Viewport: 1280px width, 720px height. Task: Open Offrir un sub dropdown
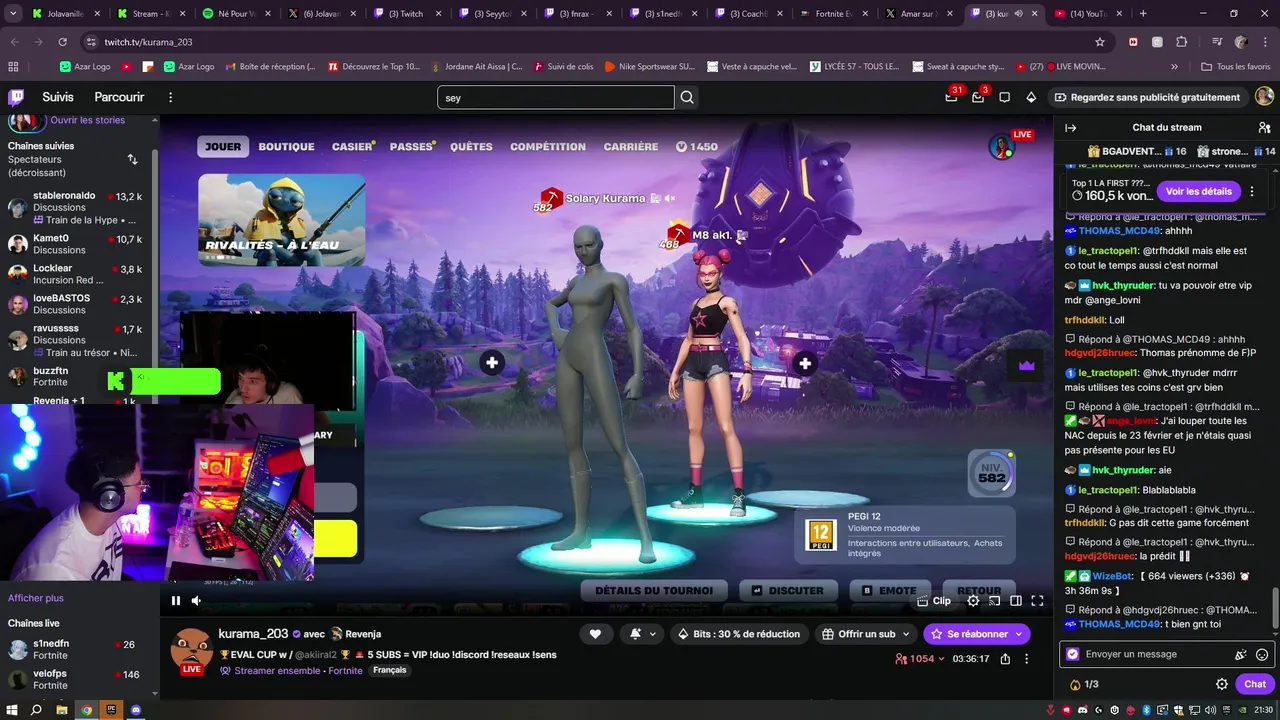click(x=866, y=634)
